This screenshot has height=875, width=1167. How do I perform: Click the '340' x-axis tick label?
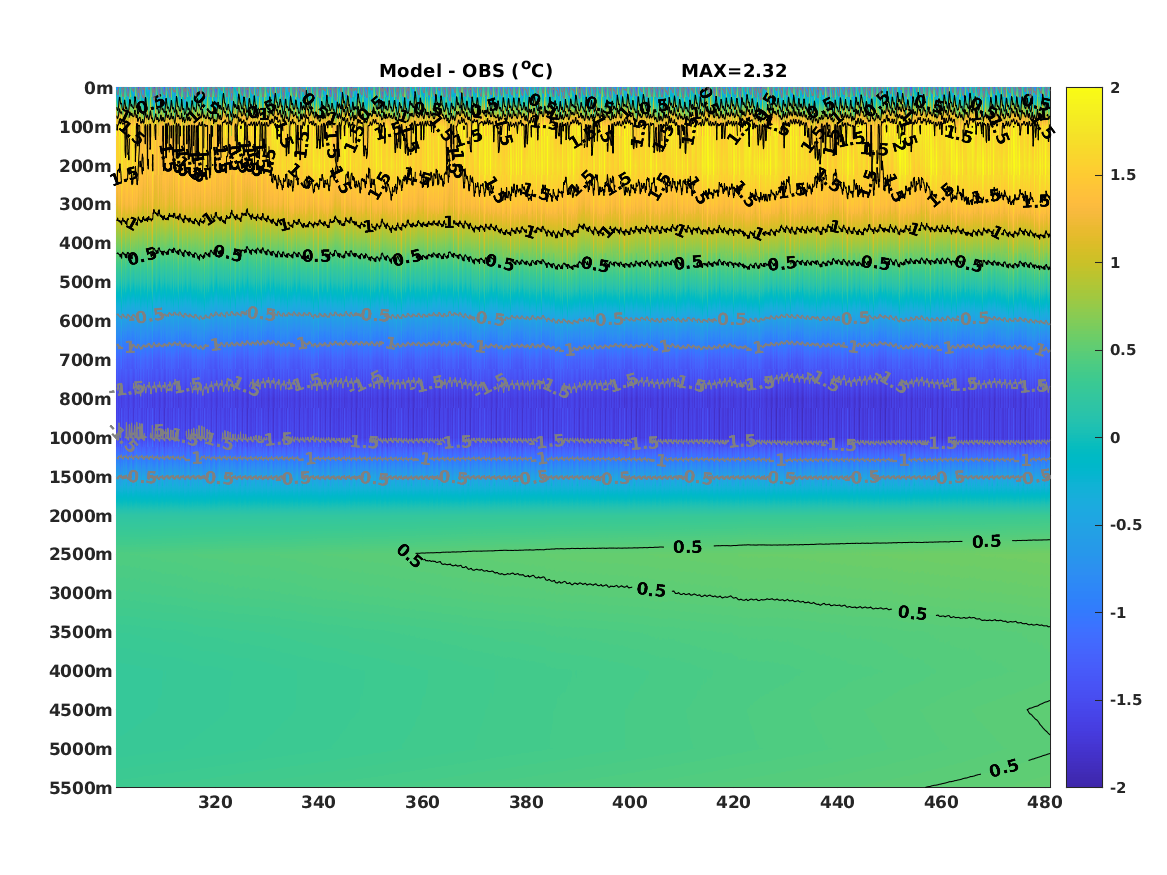pyautogui.click(x=319, y=802)
